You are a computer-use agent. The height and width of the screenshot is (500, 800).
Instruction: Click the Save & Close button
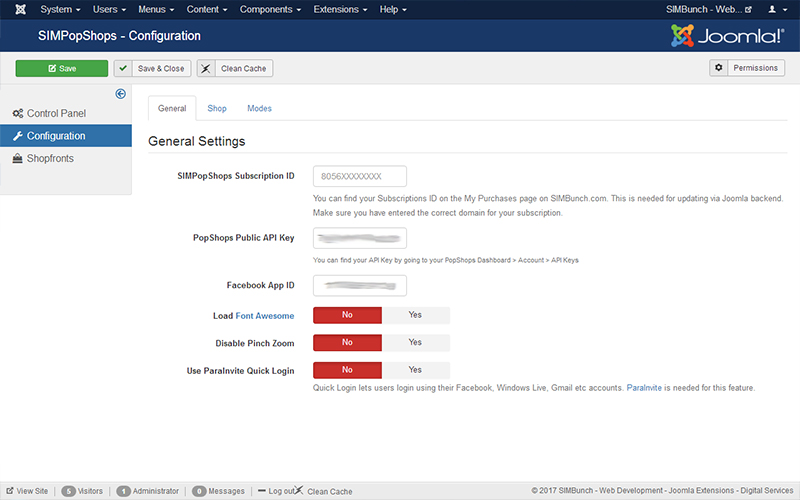click(x=152, y=68)
